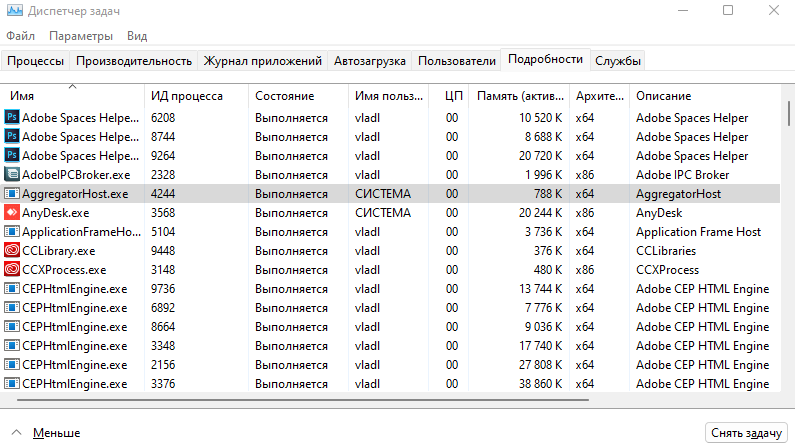Viewport: 795px width, 443px height.
Task: Select the CCXProcess.exe process name
Action: click(x=64, y=270)
